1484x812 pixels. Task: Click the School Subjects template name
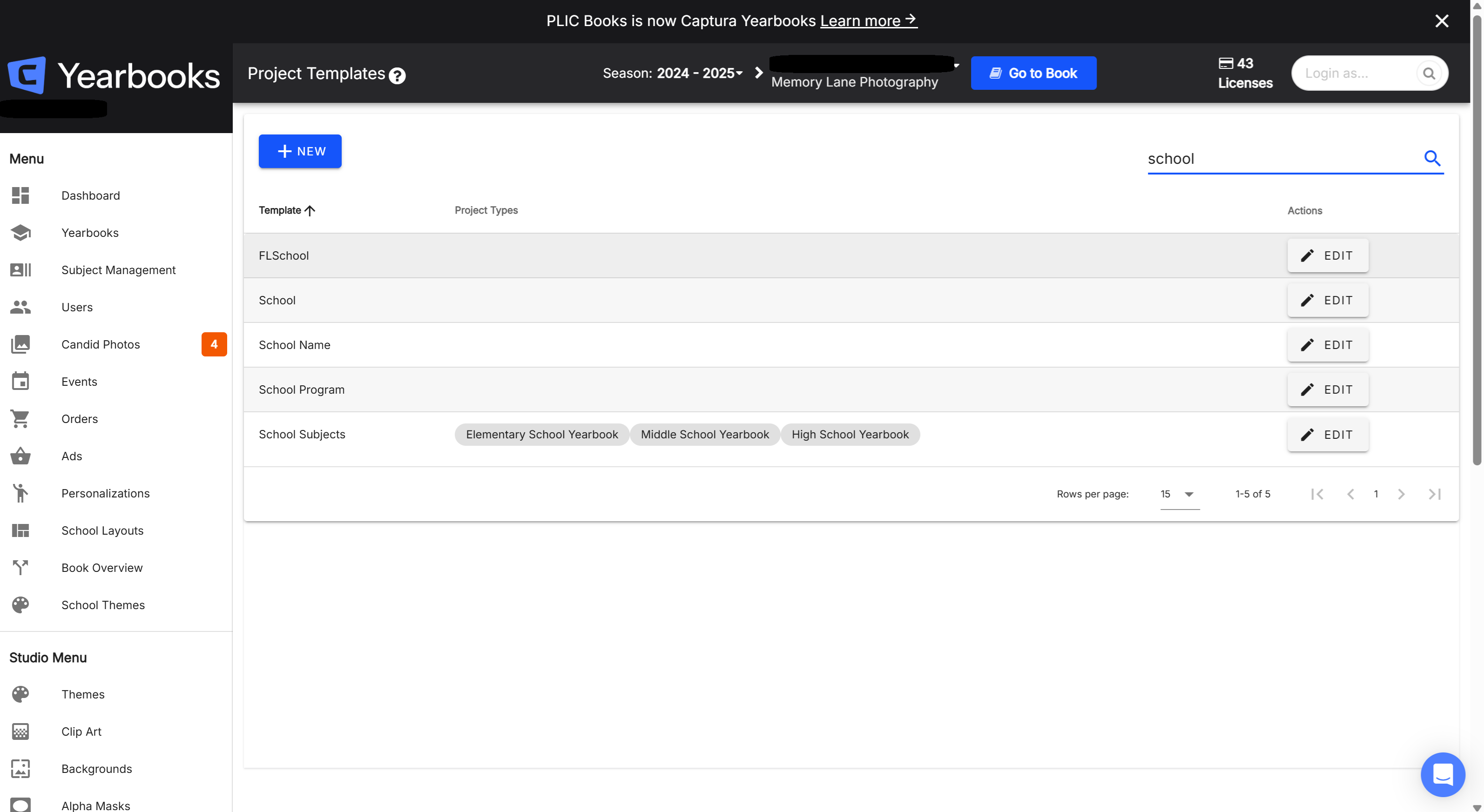(302, 434)
